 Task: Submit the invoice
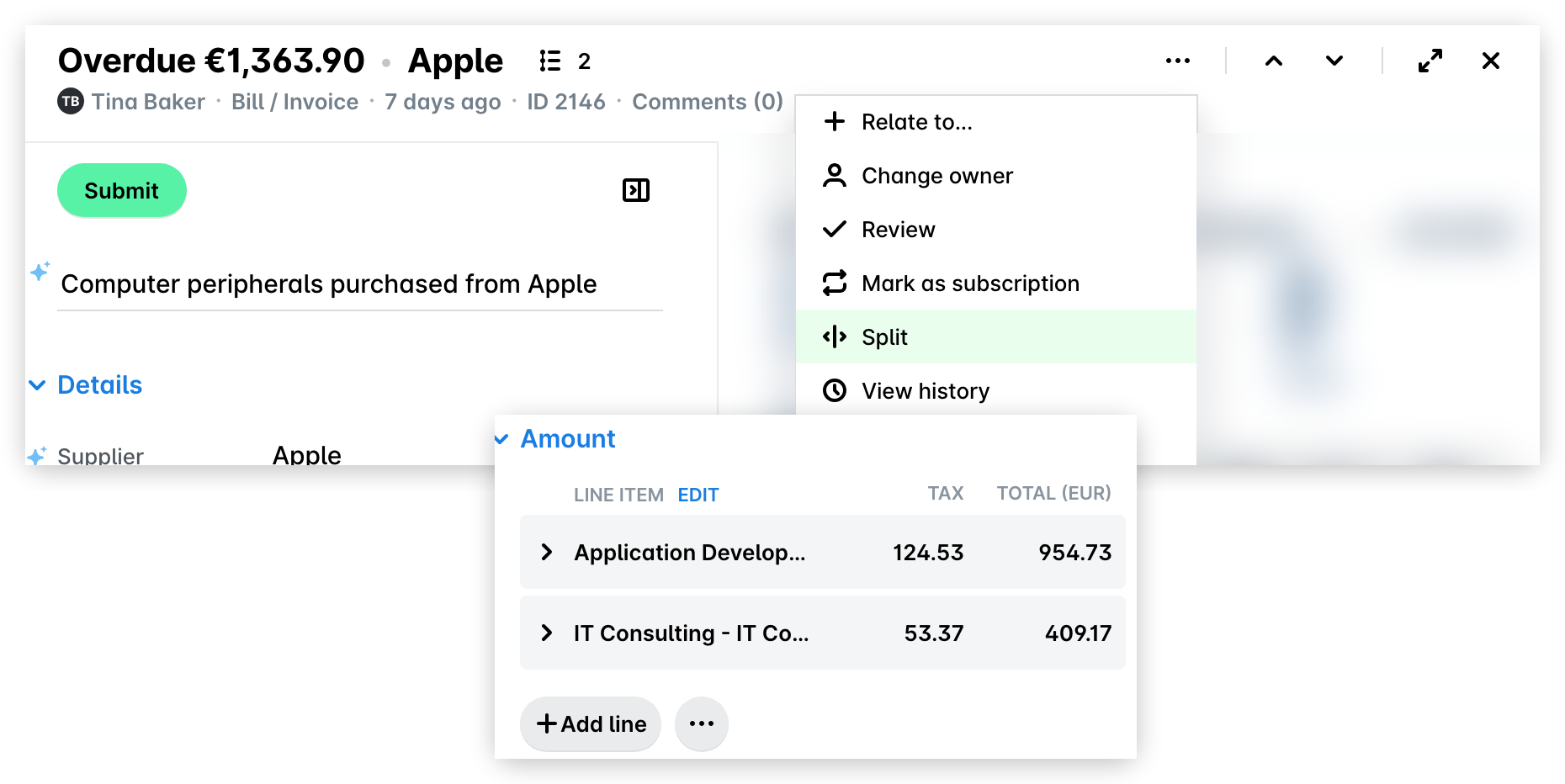click(122, 190)
